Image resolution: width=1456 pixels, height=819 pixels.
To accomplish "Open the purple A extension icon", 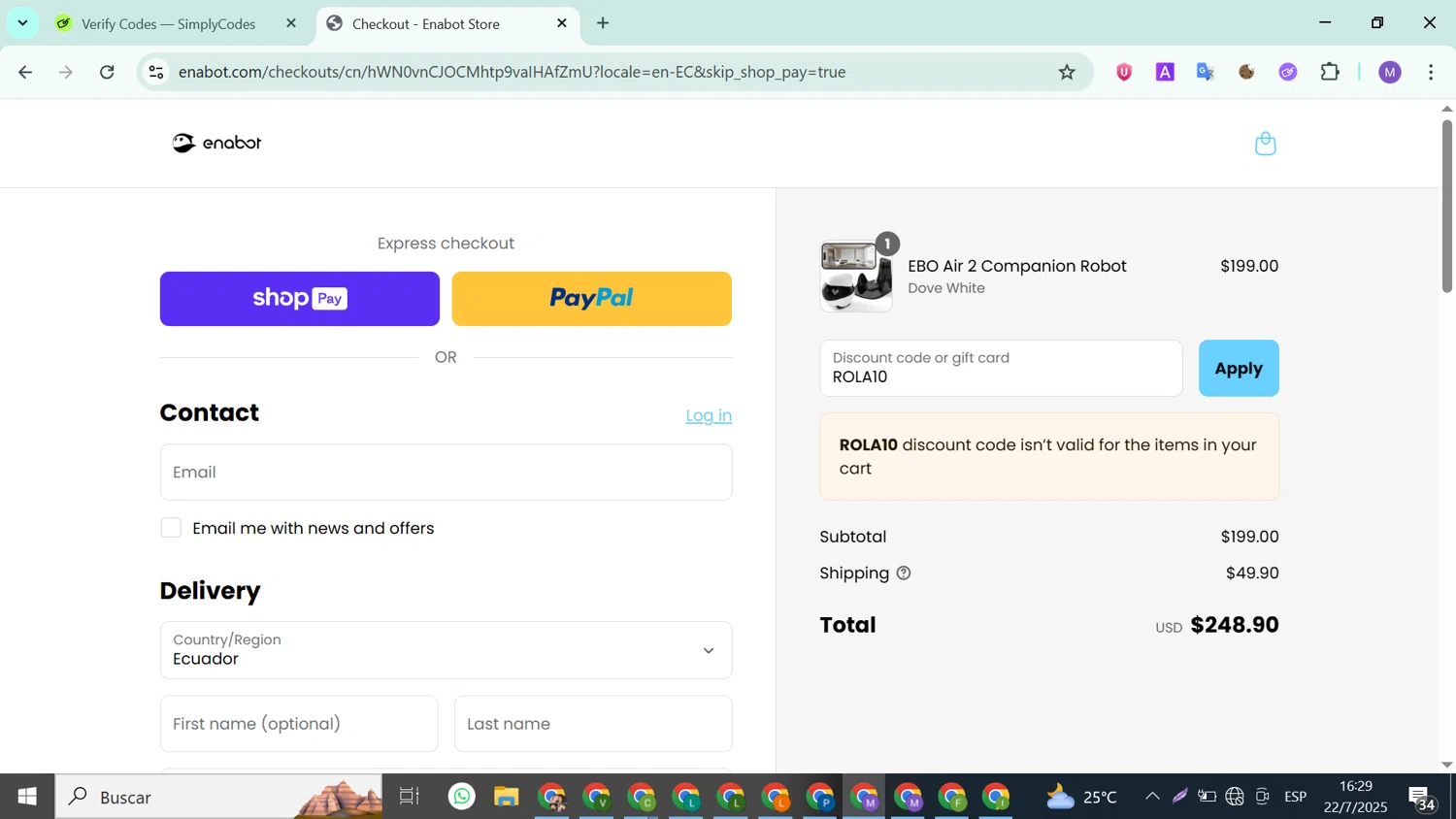I will (1165, 72).
